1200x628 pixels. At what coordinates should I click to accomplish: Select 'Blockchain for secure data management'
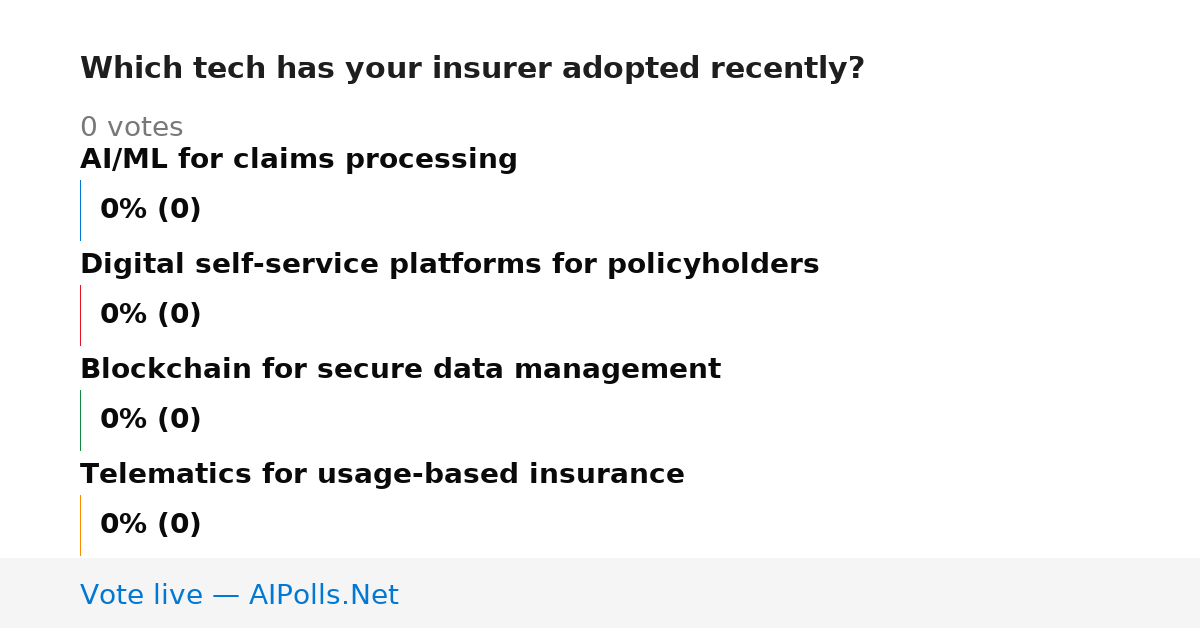(400, 370)
